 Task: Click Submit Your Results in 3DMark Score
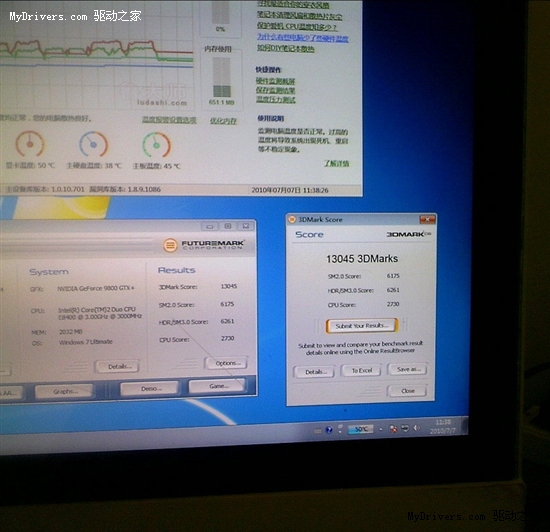point(362,326)
